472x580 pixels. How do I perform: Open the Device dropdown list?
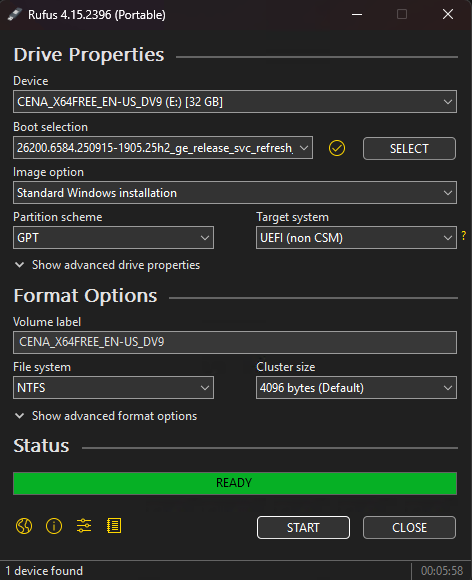click(x=235, y=101)
